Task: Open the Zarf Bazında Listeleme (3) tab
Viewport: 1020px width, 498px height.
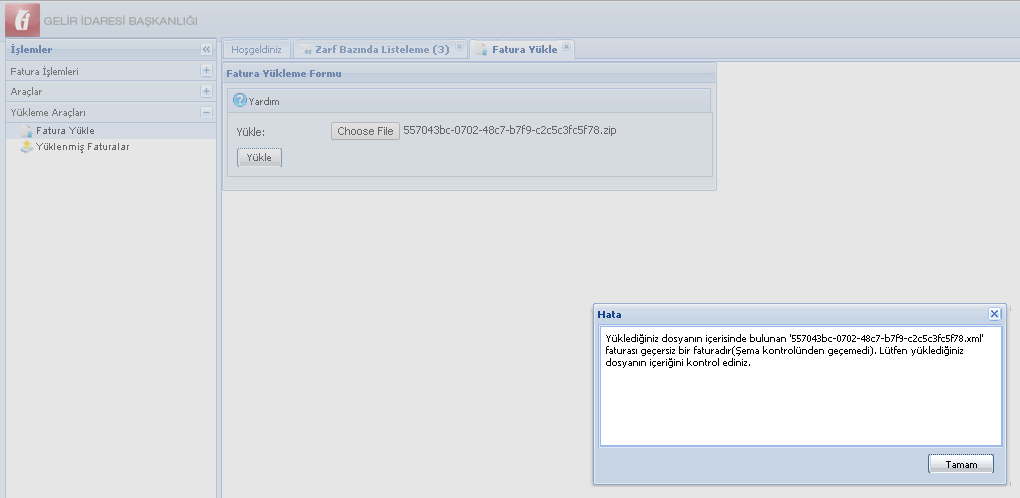Action: (x=376, y=49)
